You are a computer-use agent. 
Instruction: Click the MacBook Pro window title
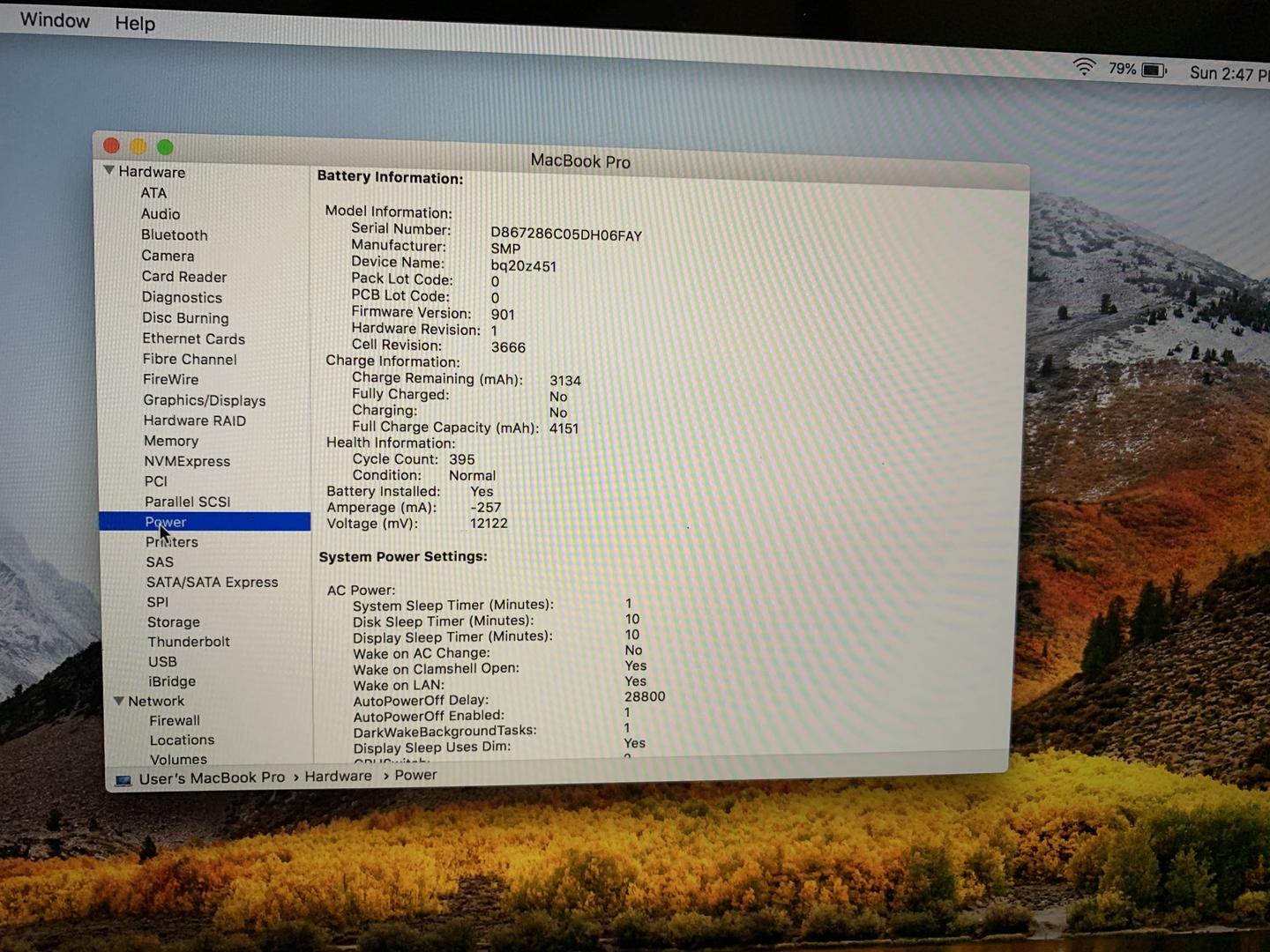coord(580,161)
